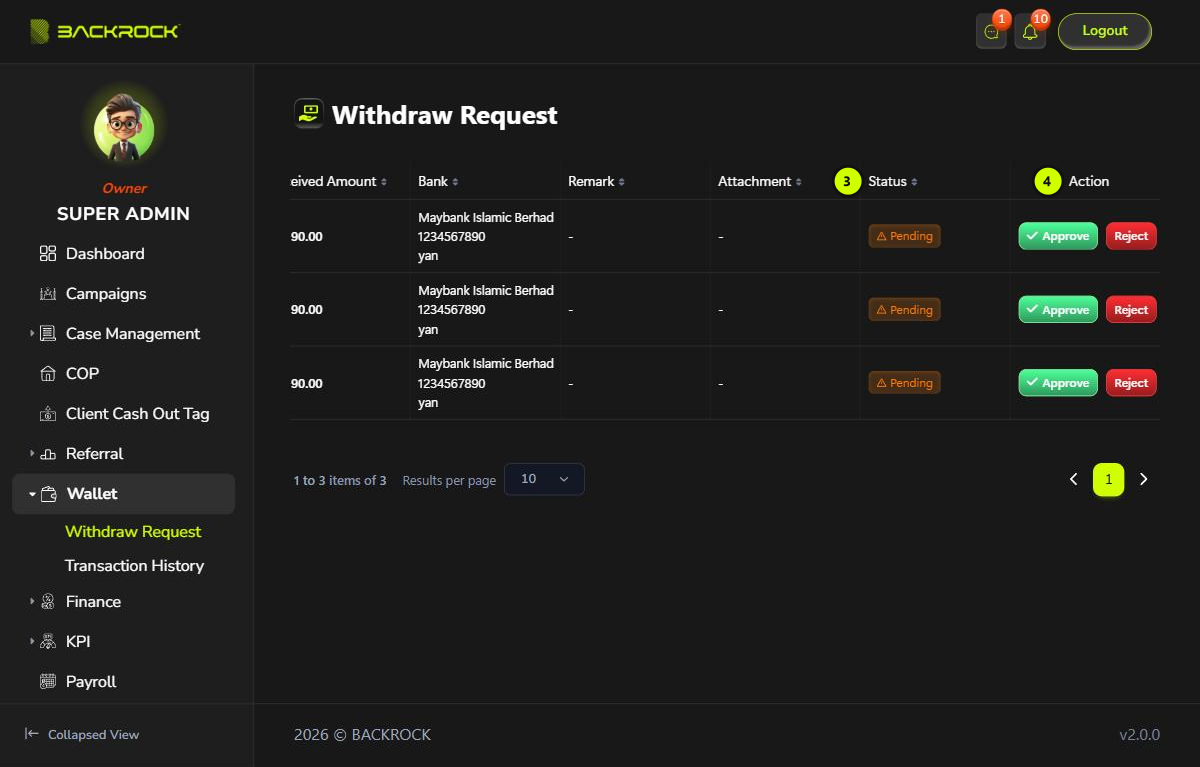
Task: Click "1 to 3 items of 3" text
Action: click(340, 480)
